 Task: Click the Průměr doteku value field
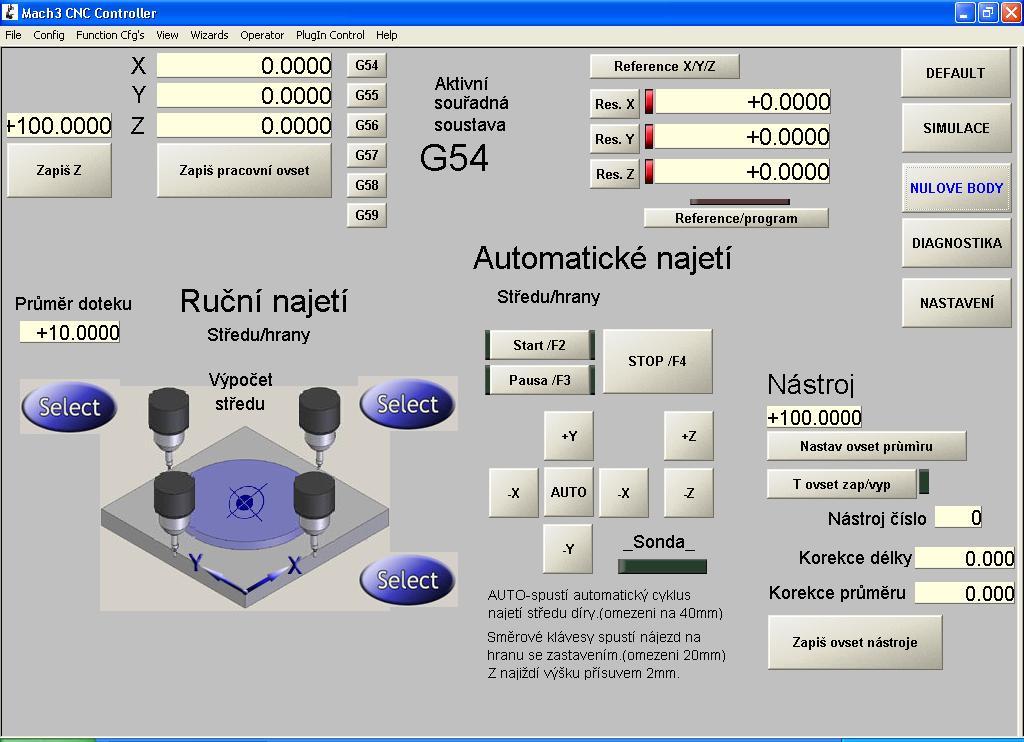tap(70, 333)
